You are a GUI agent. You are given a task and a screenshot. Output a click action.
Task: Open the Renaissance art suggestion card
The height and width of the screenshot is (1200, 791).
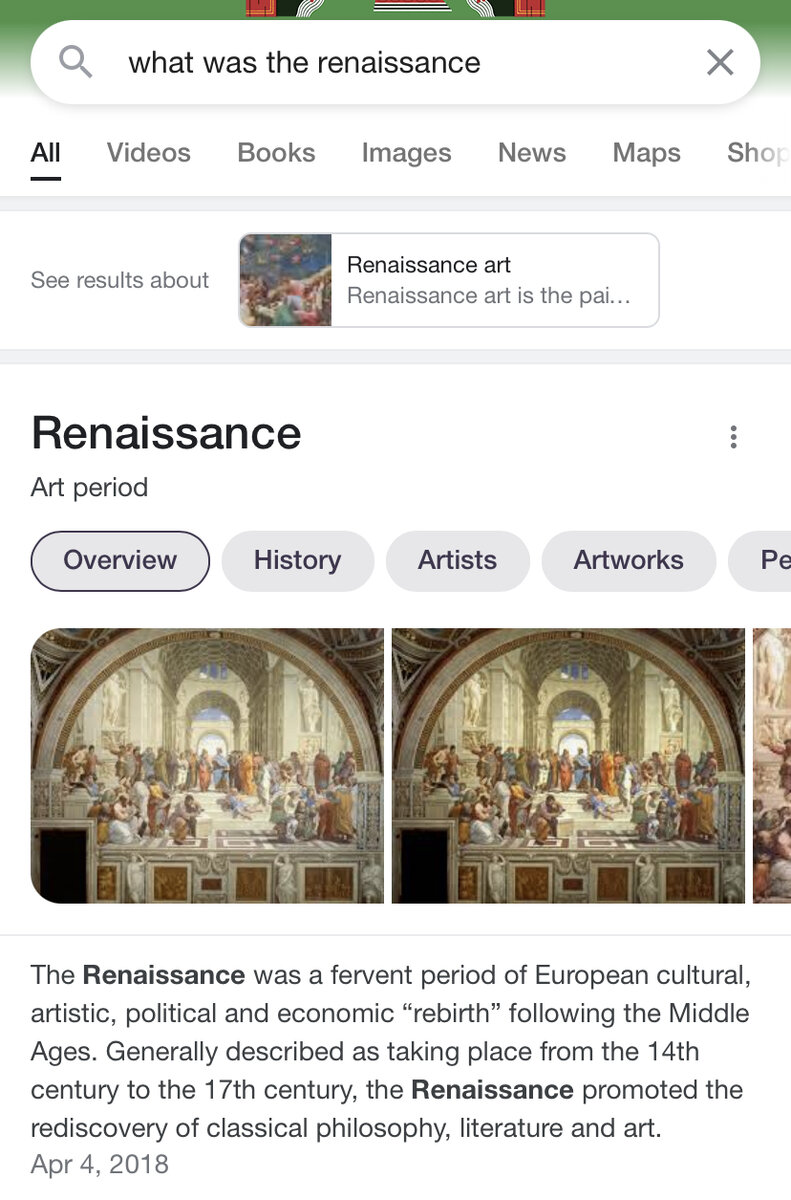[490, 280]
